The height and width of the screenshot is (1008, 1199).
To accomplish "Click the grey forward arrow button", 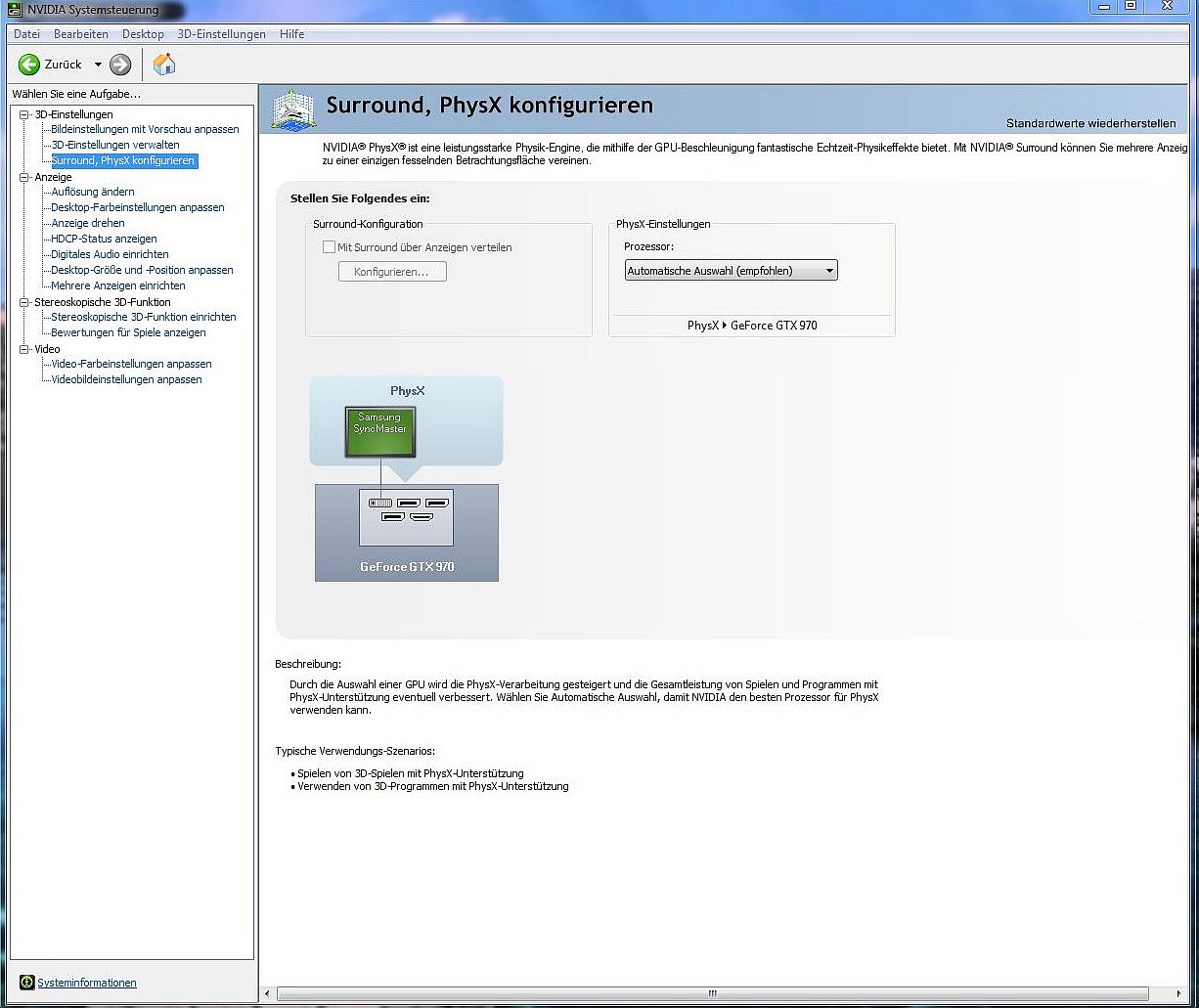I will click(120, 65).
